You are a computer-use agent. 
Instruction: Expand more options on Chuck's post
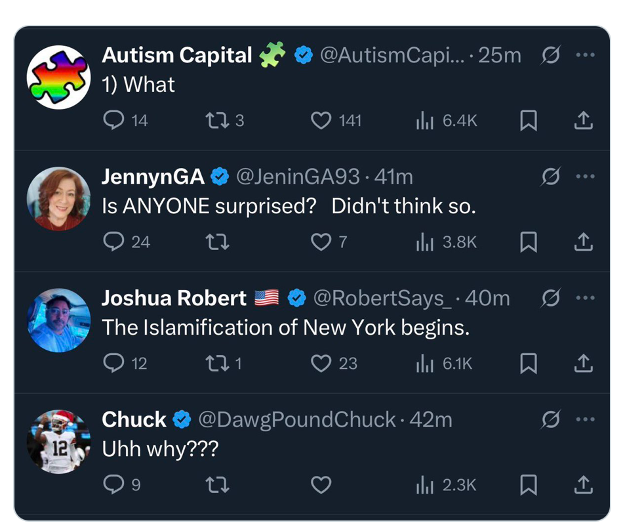pyautogui.click(x=586, y=419)
